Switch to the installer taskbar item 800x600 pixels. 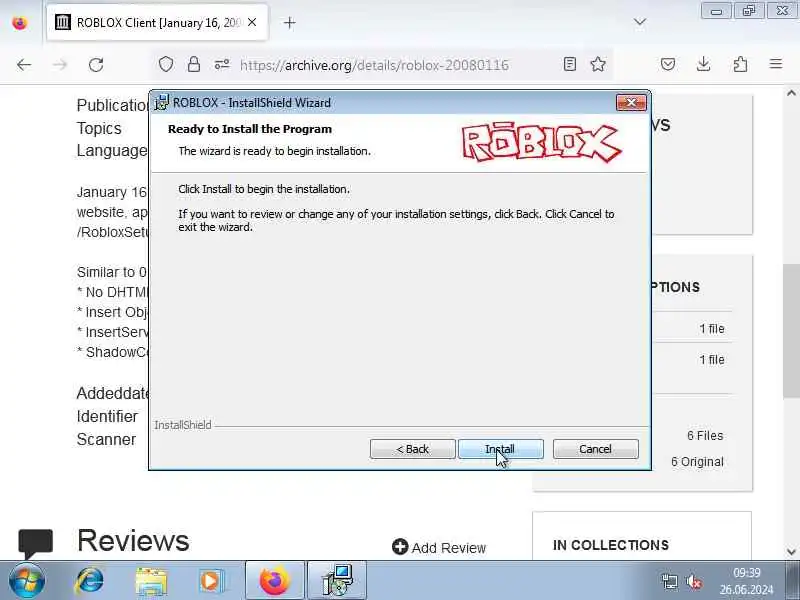337,581
